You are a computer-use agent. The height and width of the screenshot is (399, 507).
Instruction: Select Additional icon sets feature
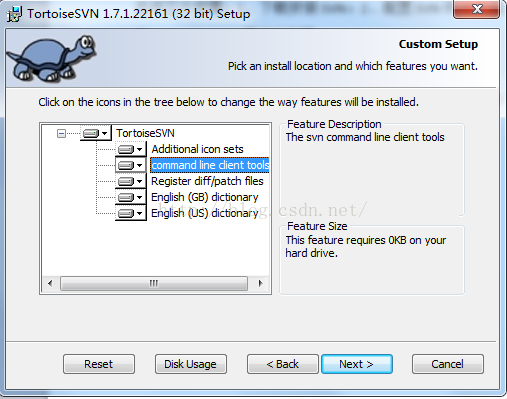(197, 149)
